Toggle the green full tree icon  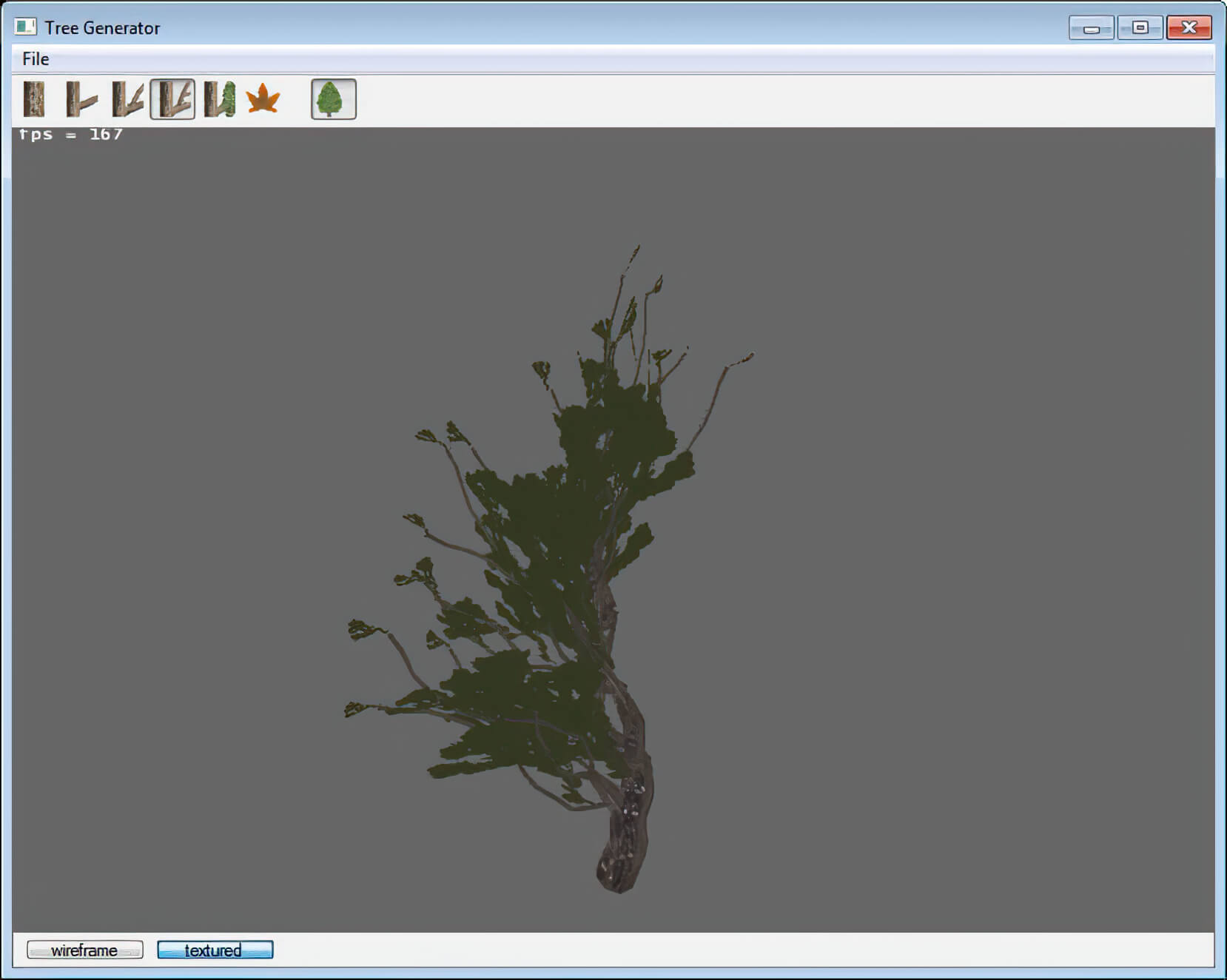(x=333, y=99)
